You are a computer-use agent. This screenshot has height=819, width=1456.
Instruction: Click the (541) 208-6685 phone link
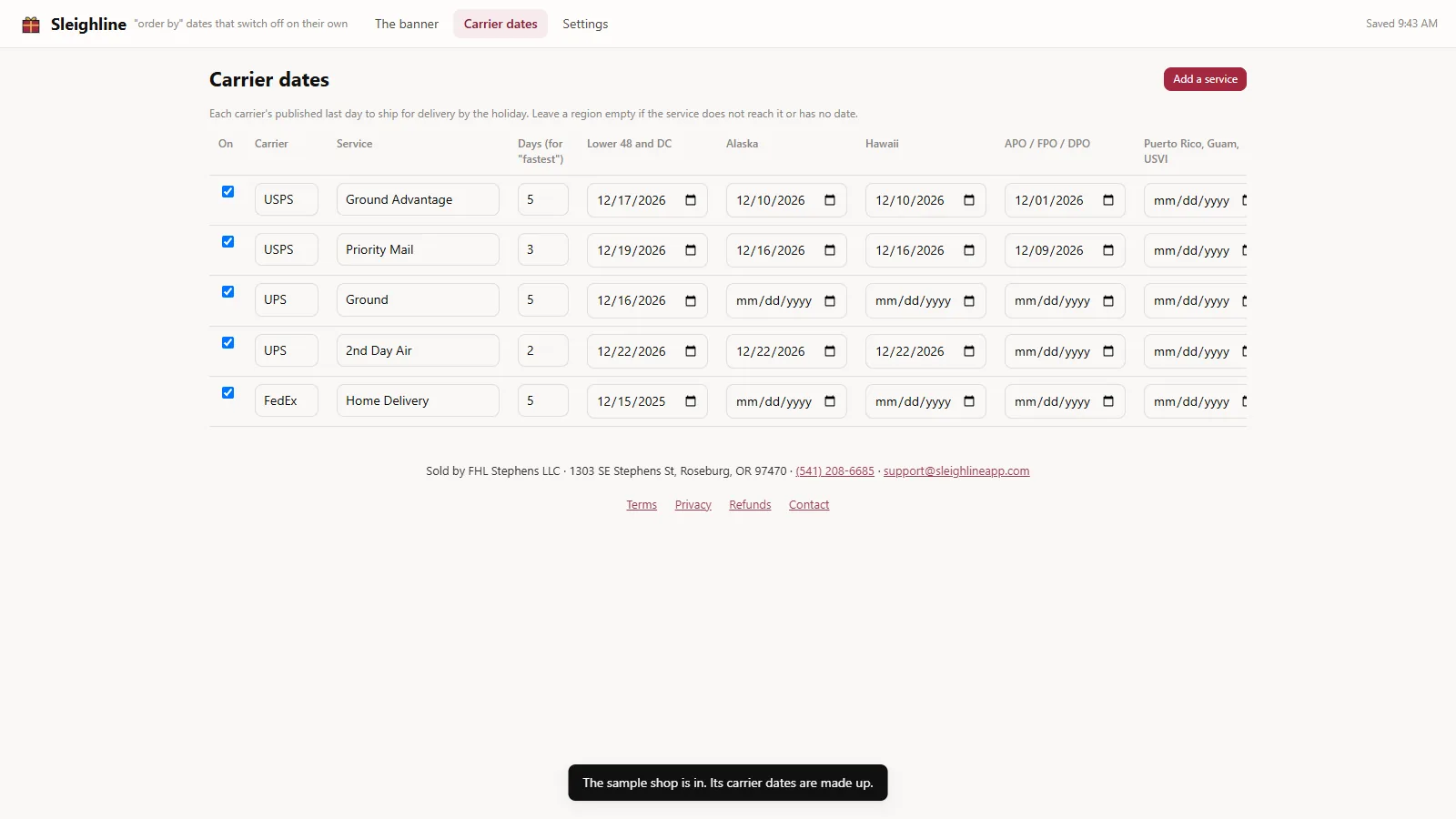834,471
